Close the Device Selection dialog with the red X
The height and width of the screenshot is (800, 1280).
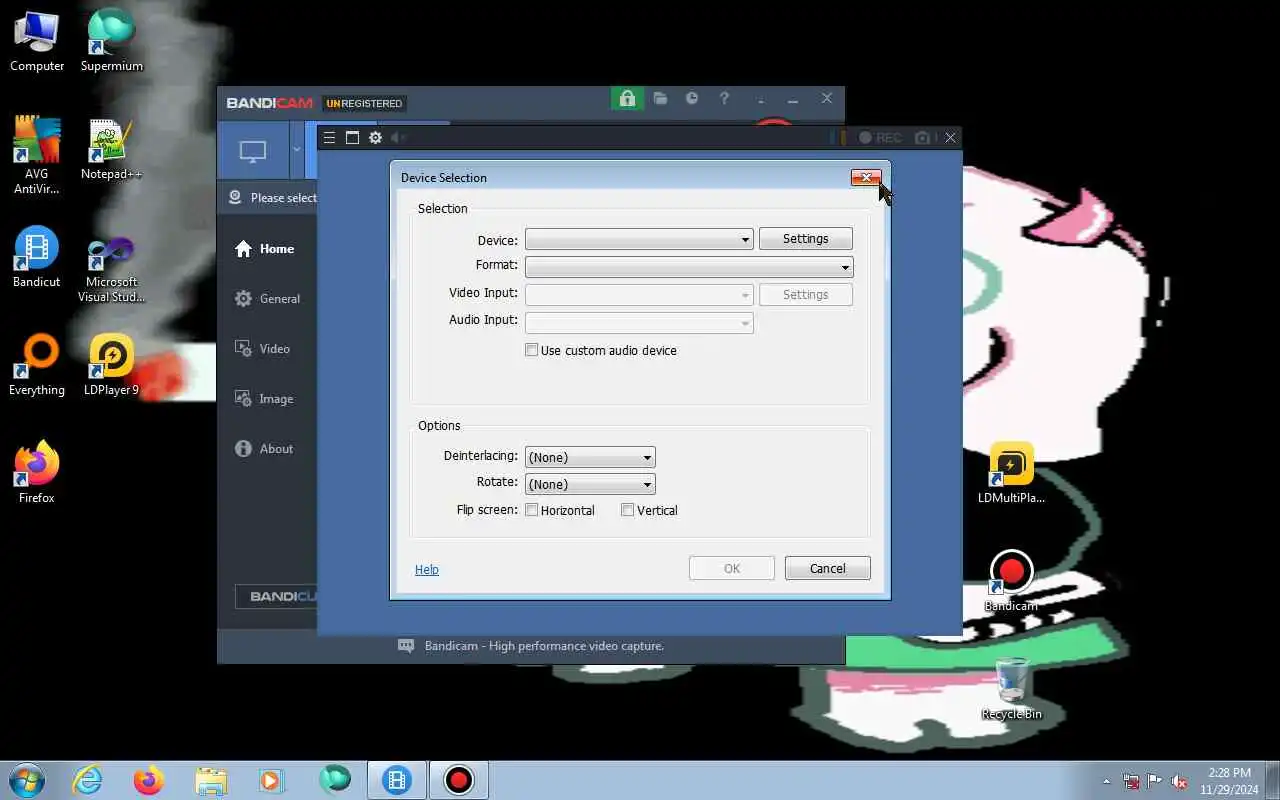click(866, 177)
